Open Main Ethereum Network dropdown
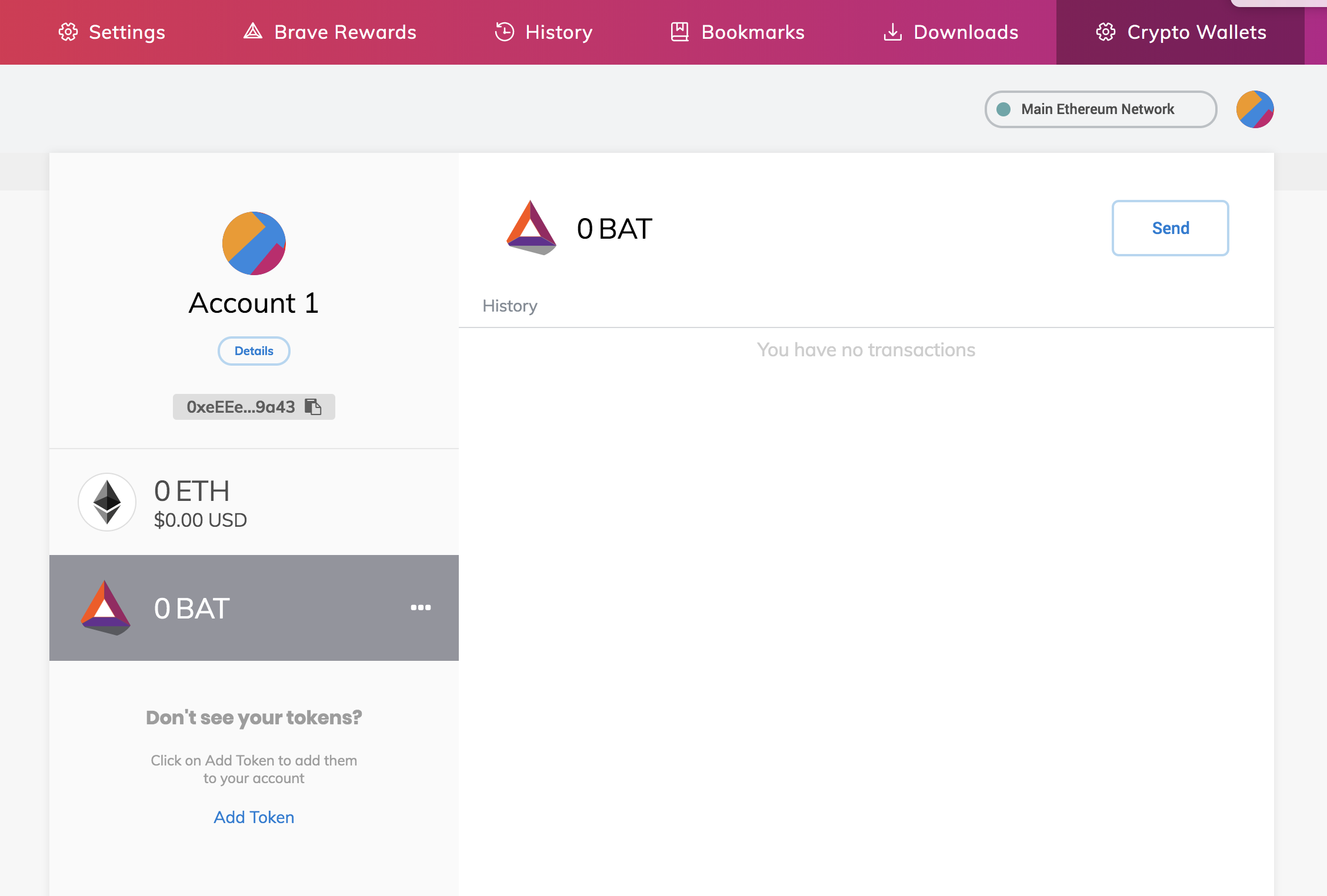1327x896 pixels. tap(1100, 109)
